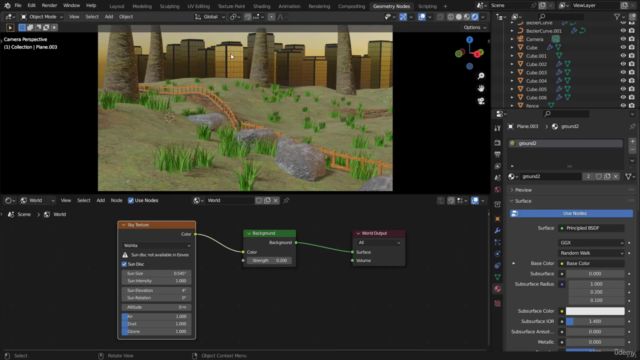Viewport: 640px width, 360px height.
Task: Select rendered viewport shading icon
Action: pos(475,17)
